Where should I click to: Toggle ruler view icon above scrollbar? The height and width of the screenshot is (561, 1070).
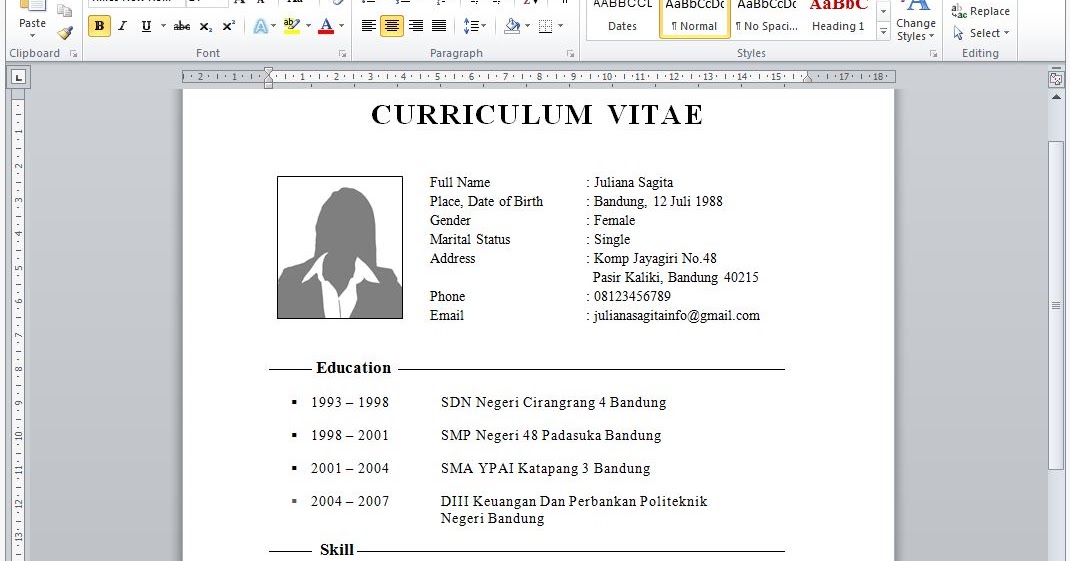1056,79
